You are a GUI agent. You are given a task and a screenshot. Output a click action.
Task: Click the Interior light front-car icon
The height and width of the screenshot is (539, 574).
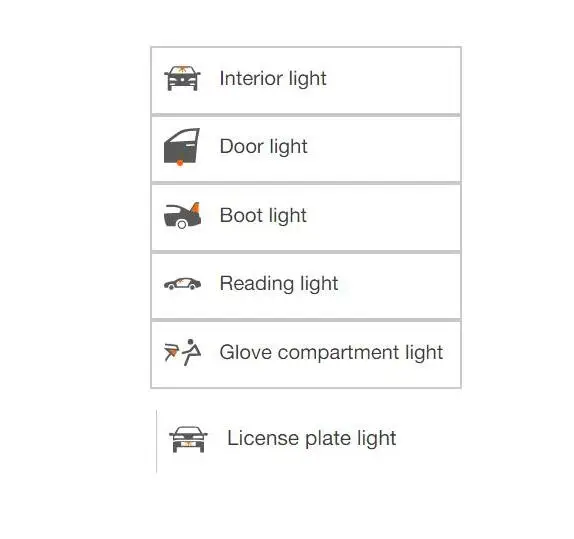coord(182,78)
